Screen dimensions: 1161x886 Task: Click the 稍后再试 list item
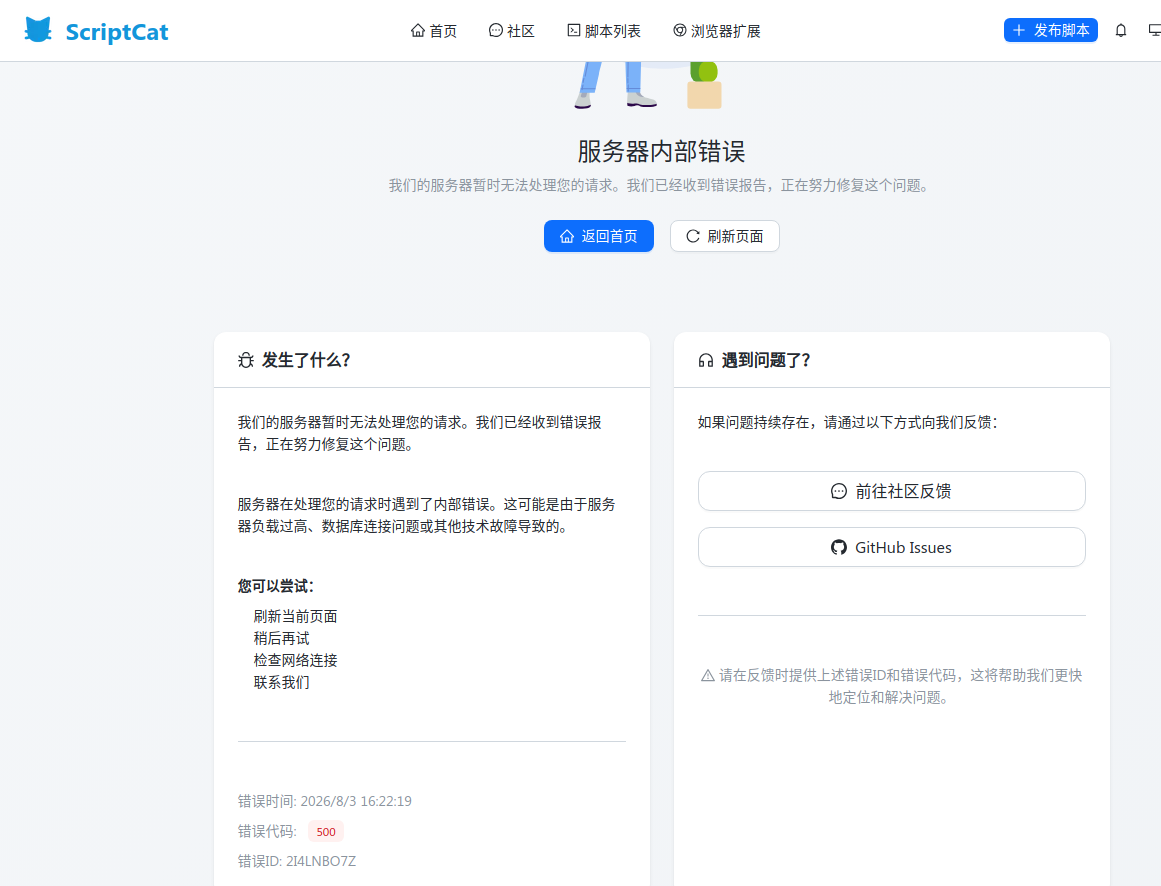coord(281,639)
